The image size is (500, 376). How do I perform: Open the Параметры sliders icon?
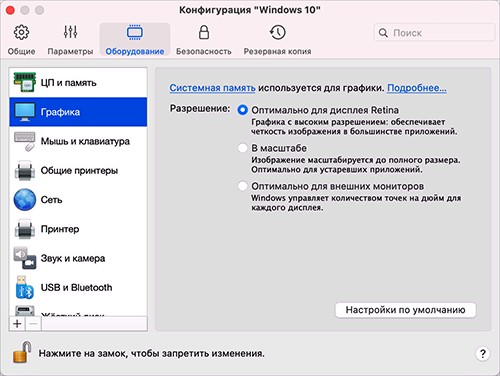coord(70,32)
